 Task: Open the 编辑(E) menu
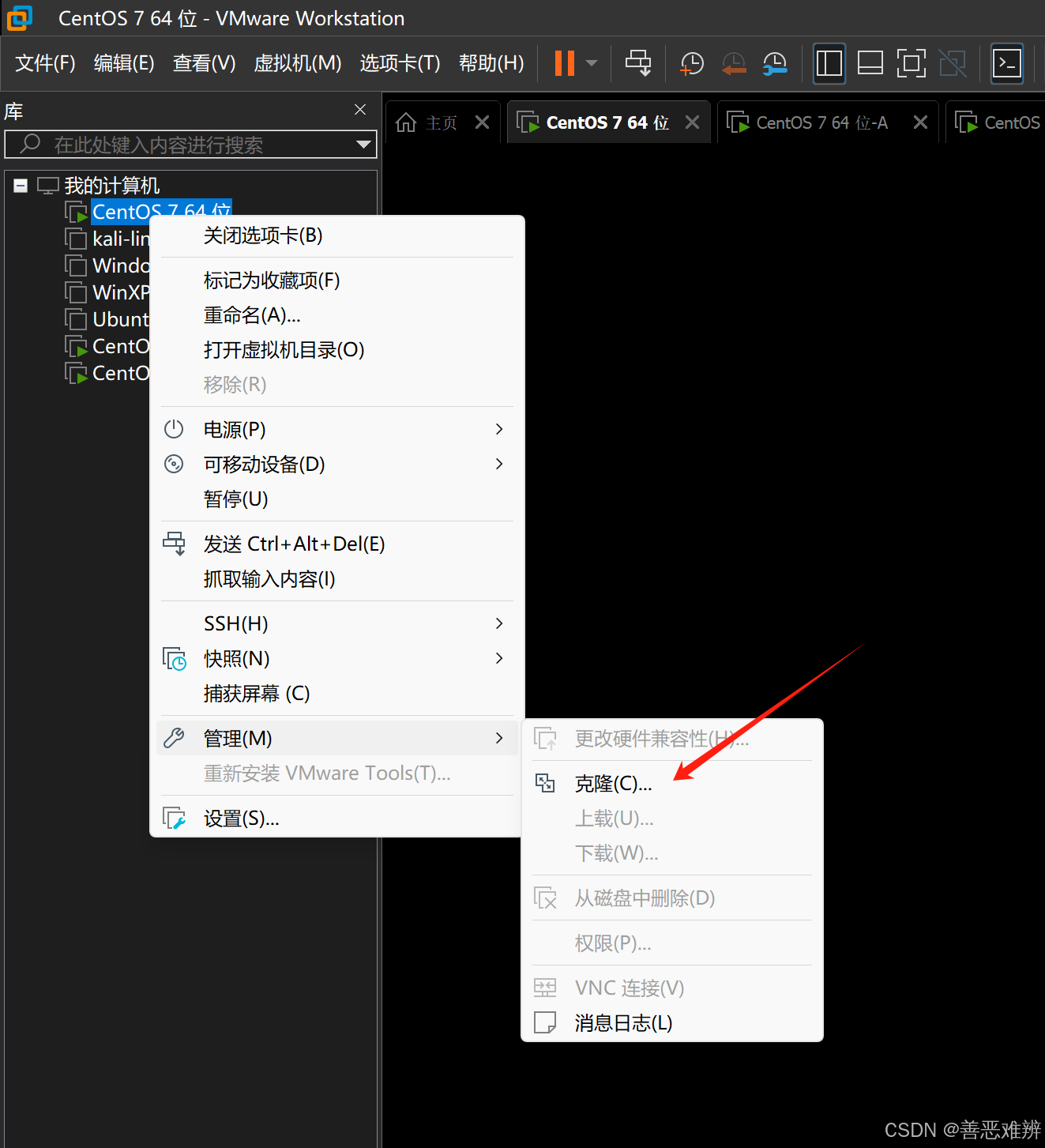coord(124,63)
